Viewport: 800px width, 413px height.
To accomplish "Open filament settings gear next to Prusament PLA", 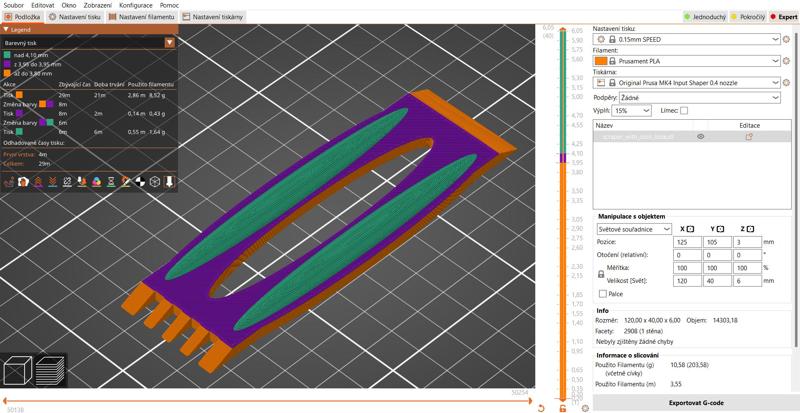I will pyautogui.click(x=786, y=61).
